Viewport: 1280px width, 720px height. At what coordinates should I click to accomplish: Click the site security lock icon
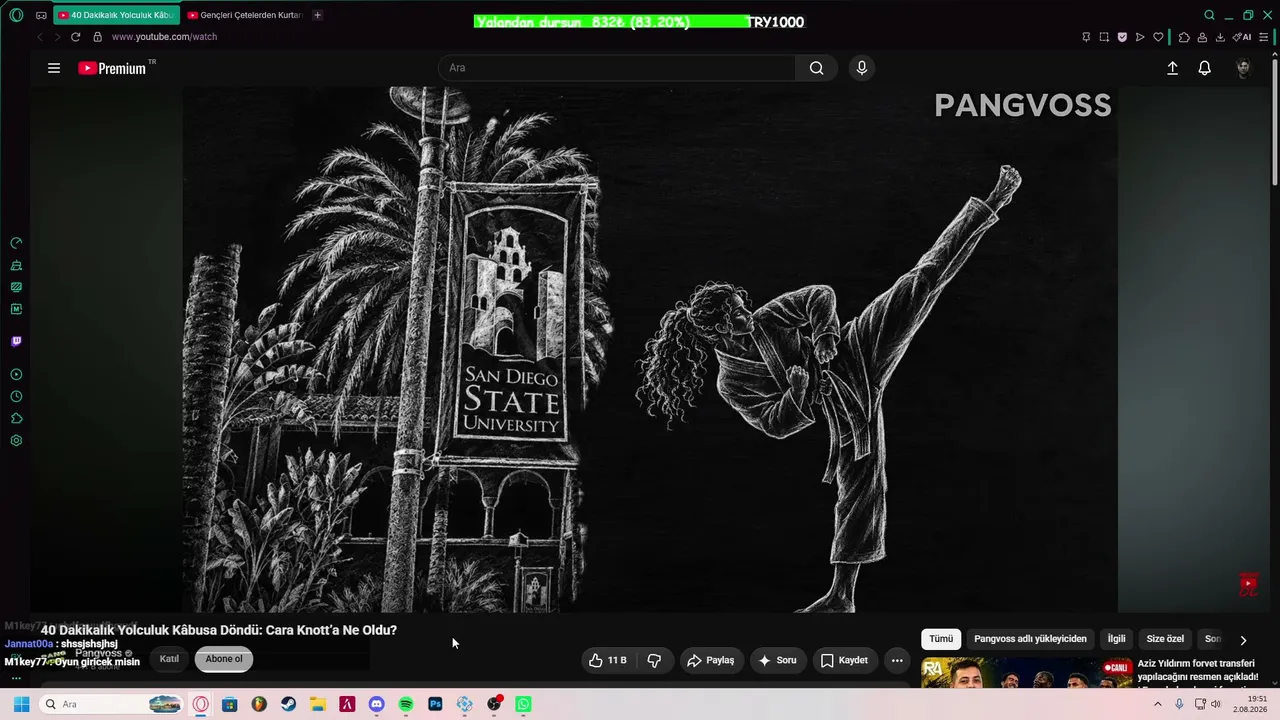pyautogui.click(x=97, y=37)
